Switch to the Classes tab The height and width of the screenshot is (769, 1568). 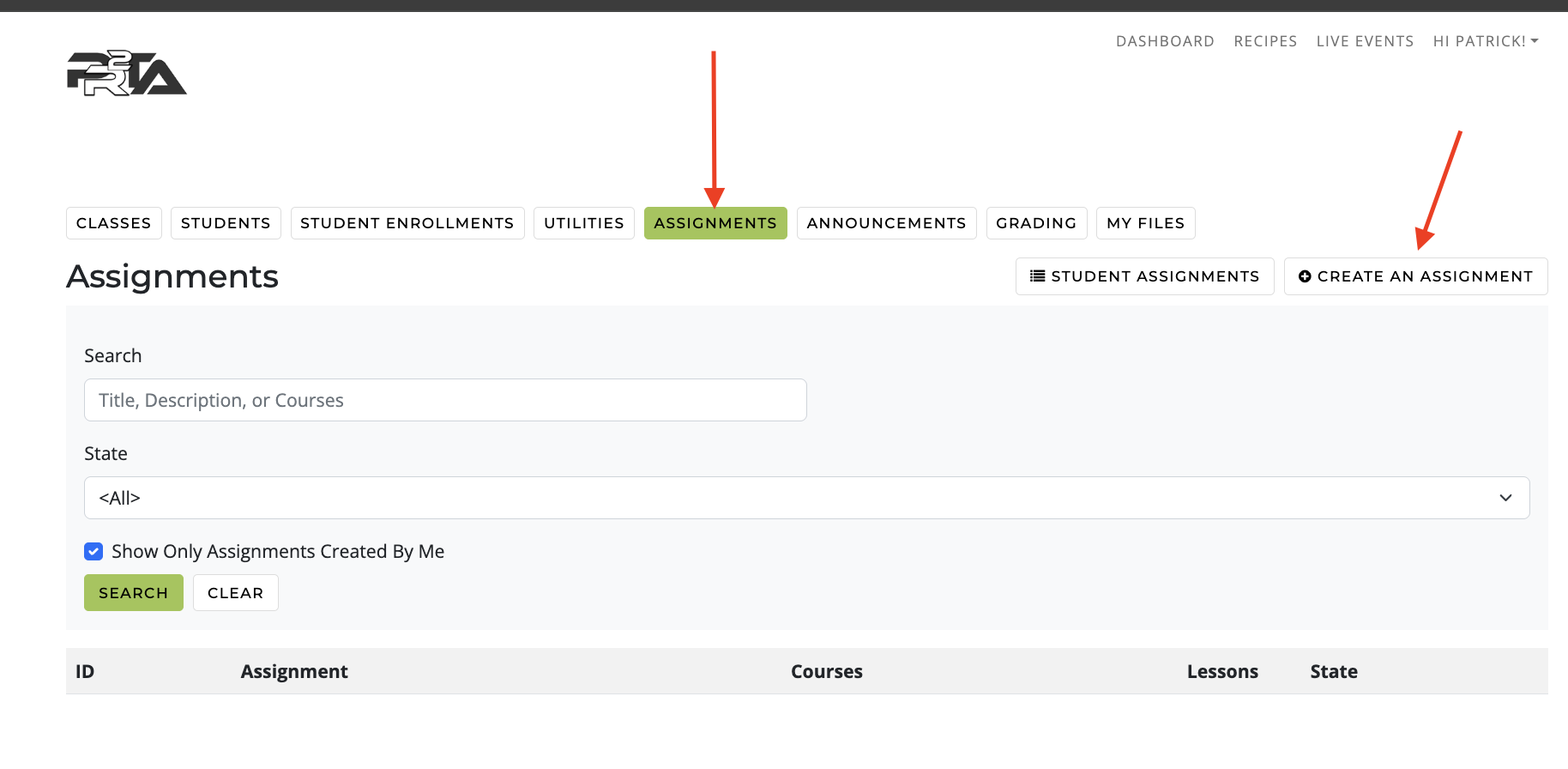[x=114, y=223]
